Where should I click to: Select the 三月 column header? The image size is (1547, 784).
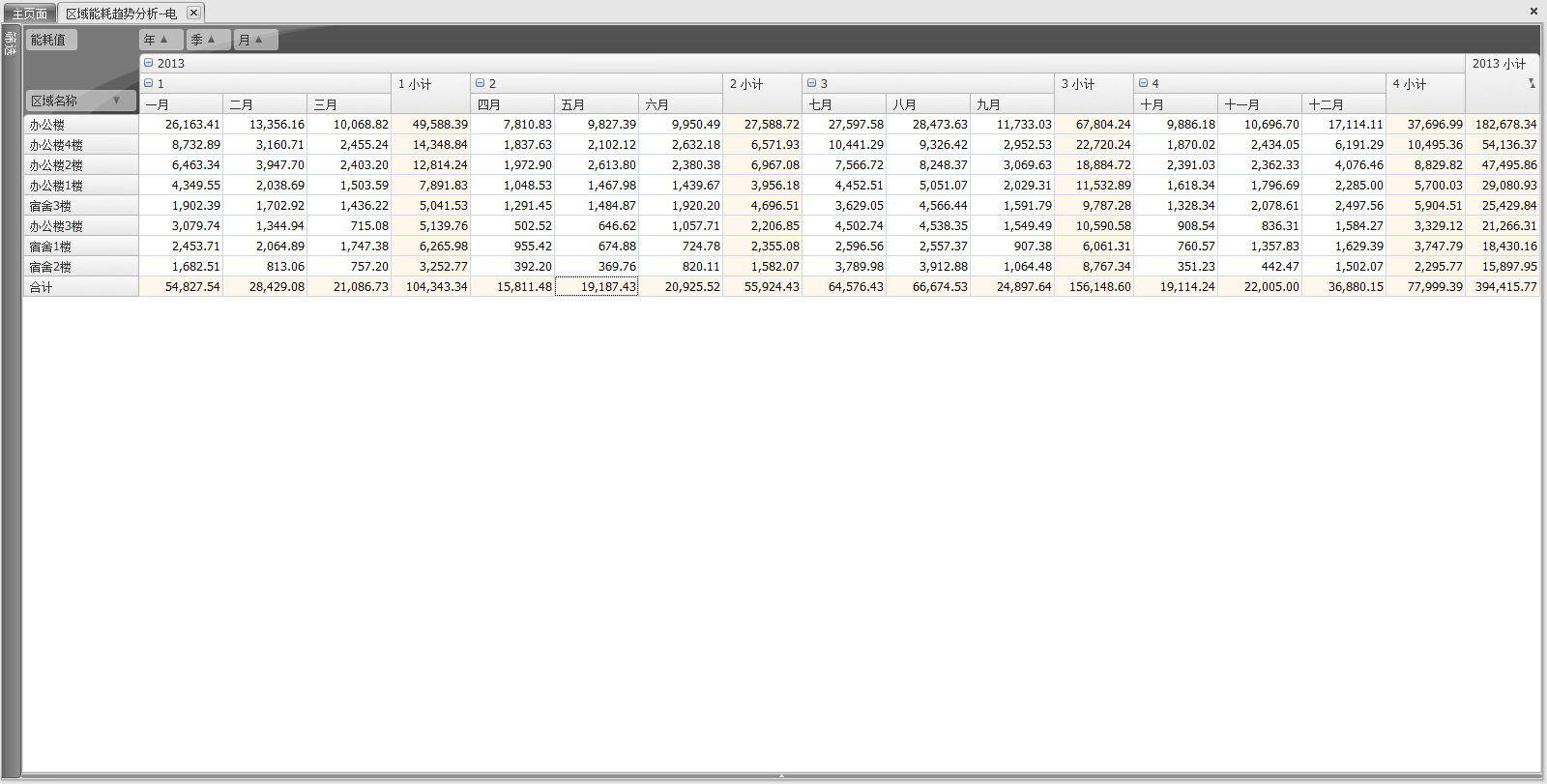pos(349,104)
